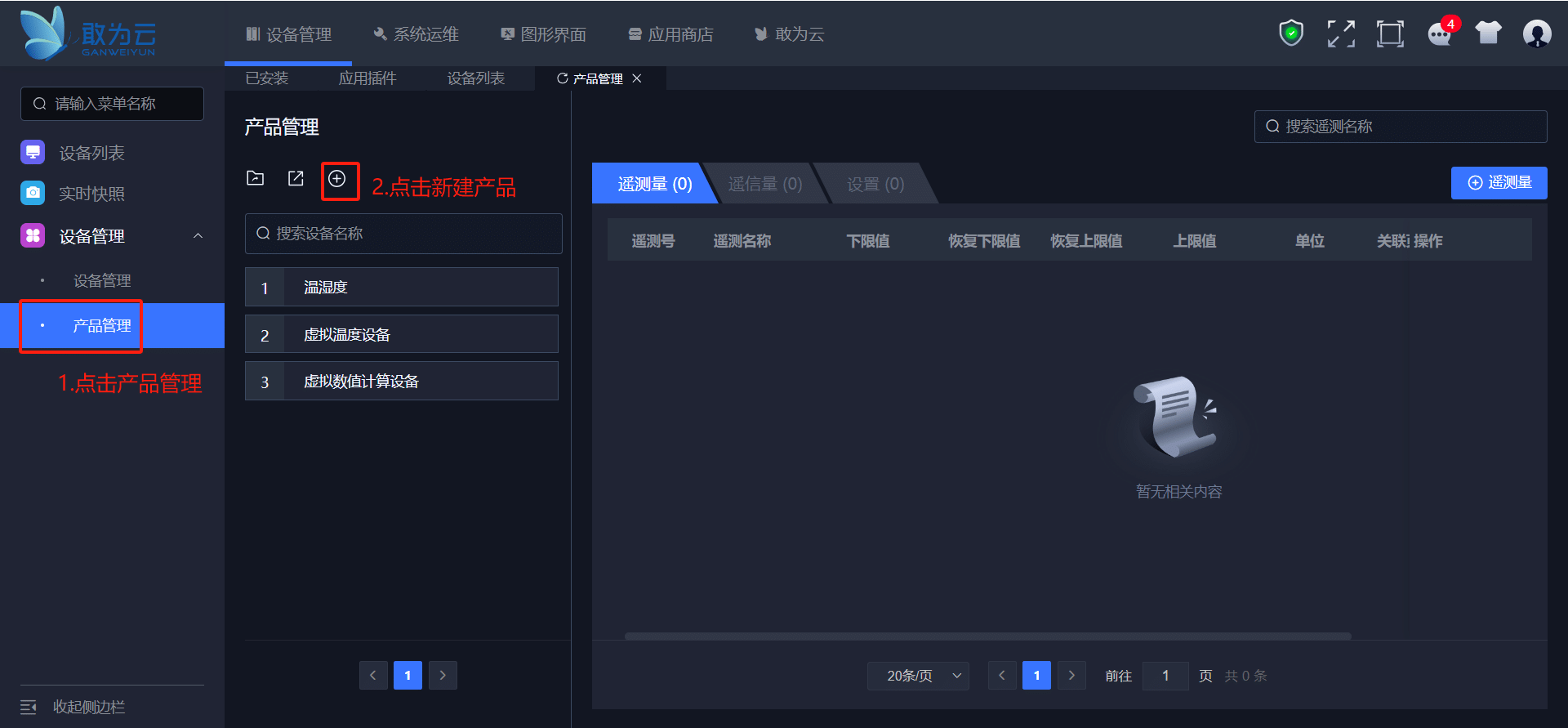
Task: Open the user avatar menu
Action: 1537,33
